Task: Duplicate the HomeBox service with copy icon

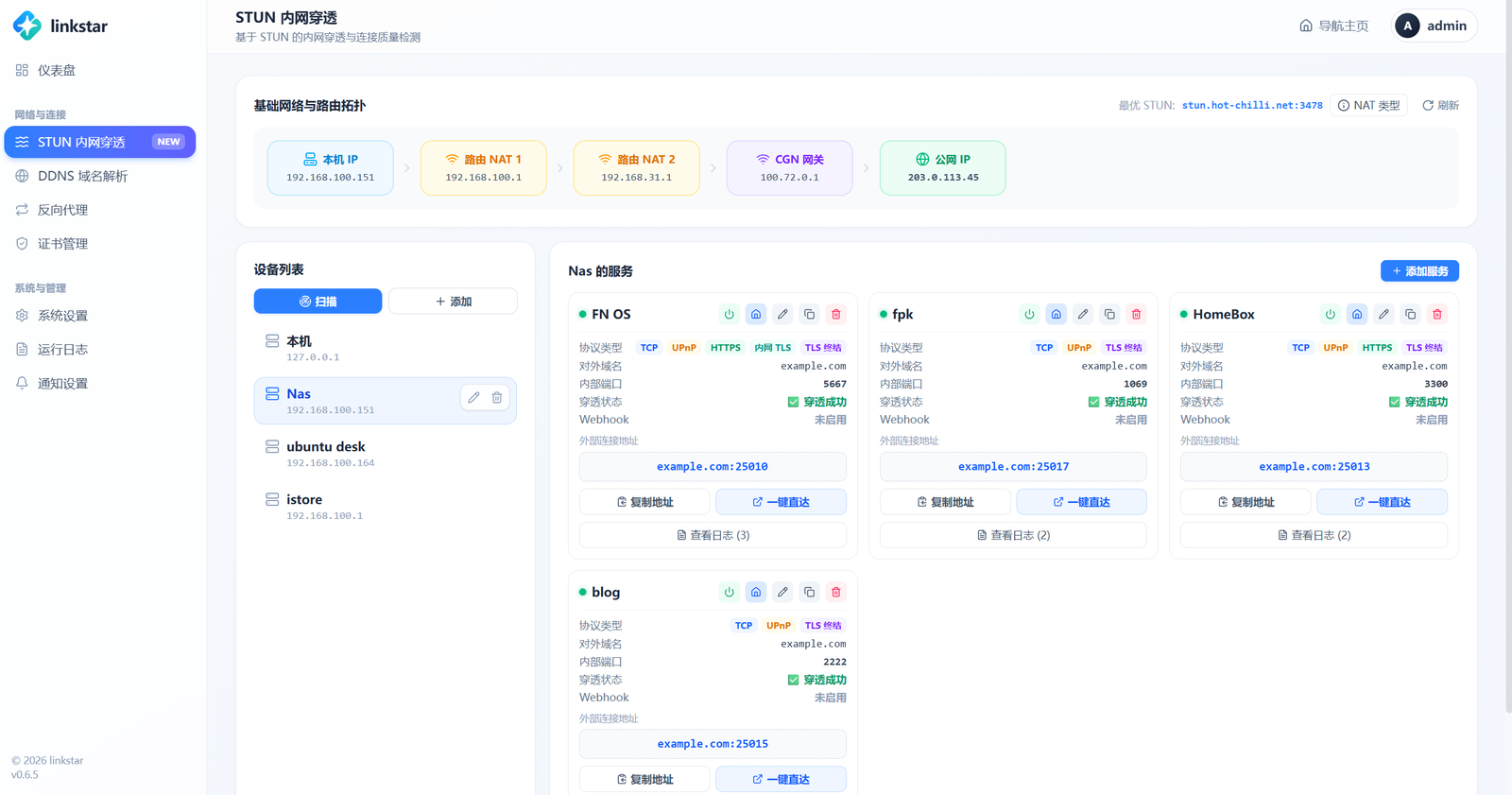Action: coord(1410,314)
